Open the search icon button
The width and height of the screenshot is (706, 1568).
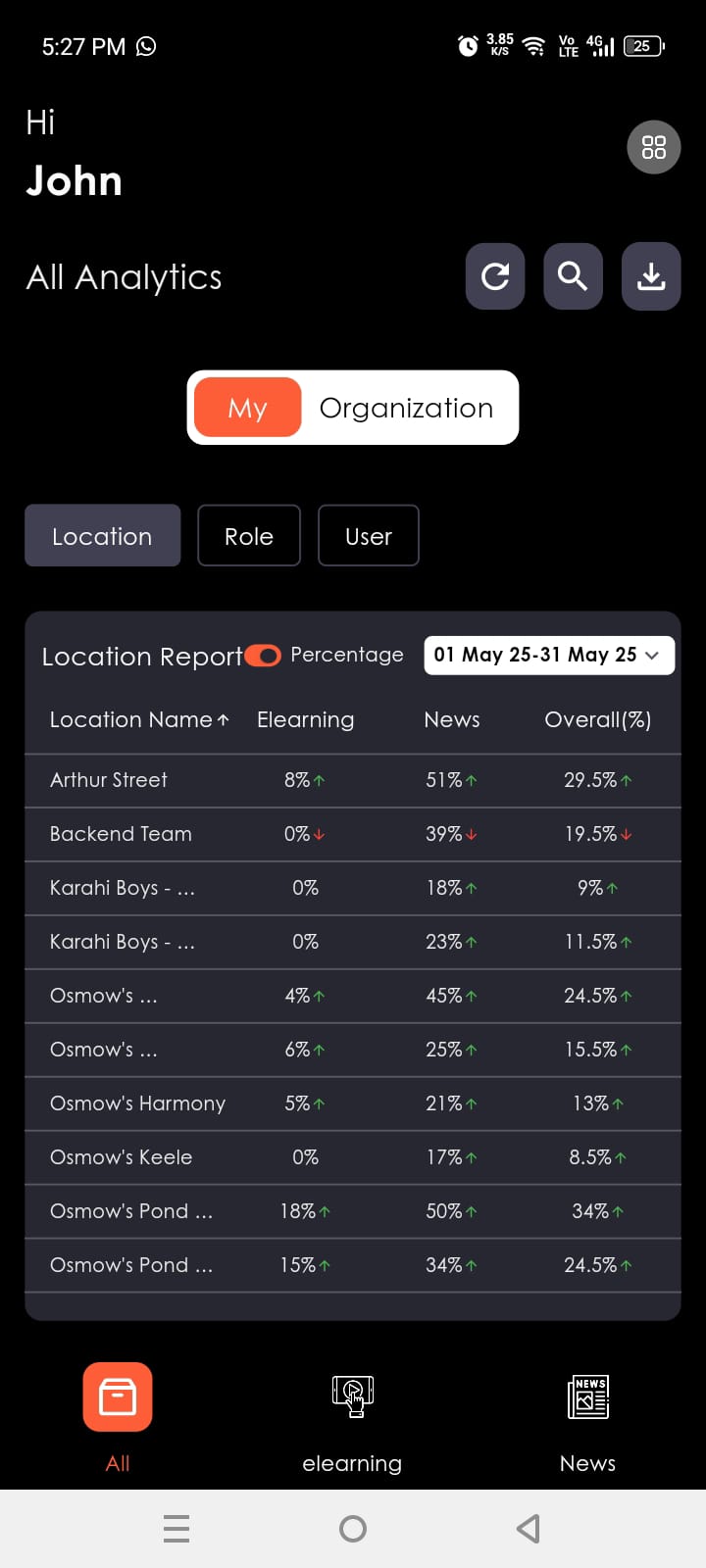pyautogui.click(x=573, y=276)
